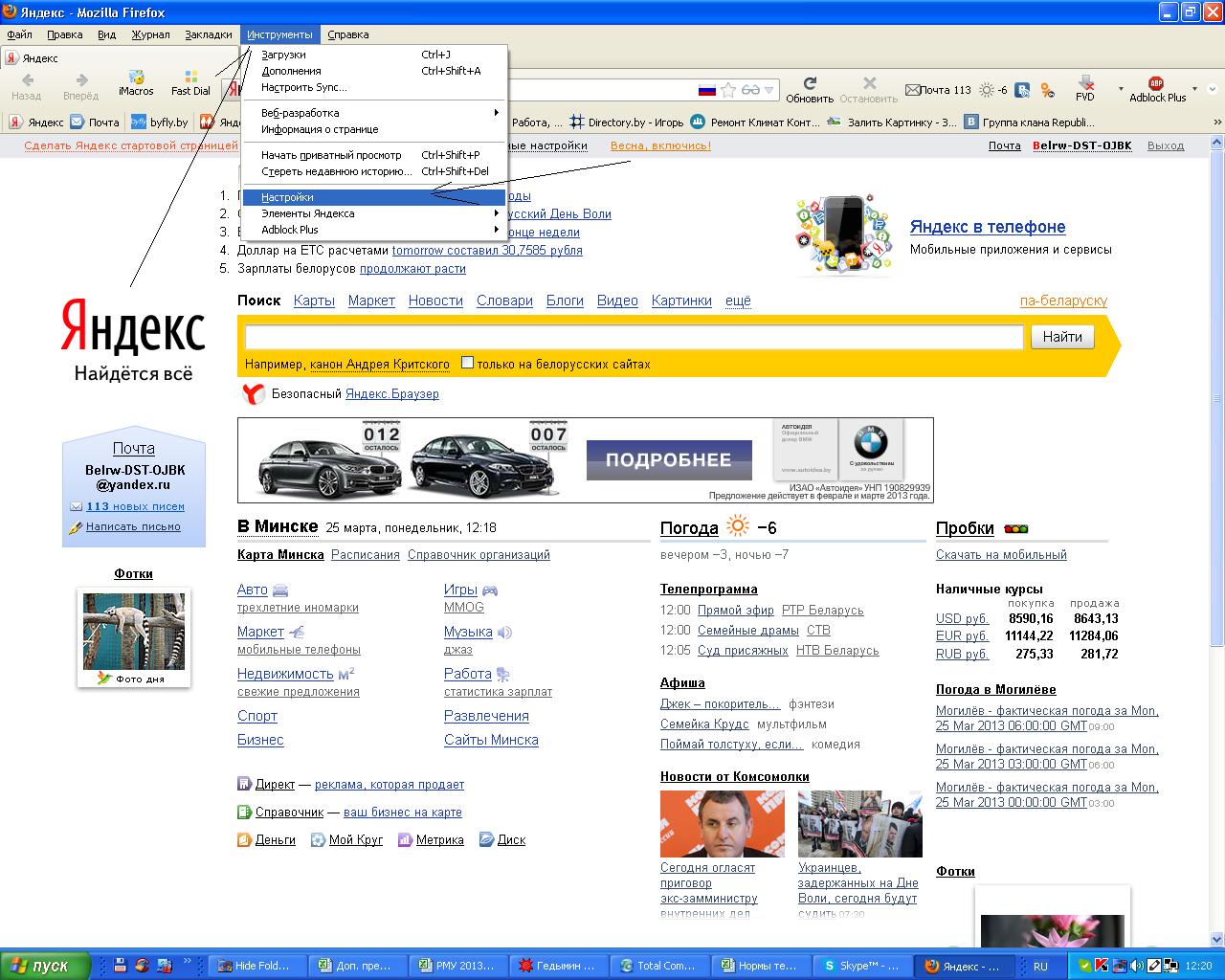
Task: Open the Fast Dial toolbar button
Action: 190,83
